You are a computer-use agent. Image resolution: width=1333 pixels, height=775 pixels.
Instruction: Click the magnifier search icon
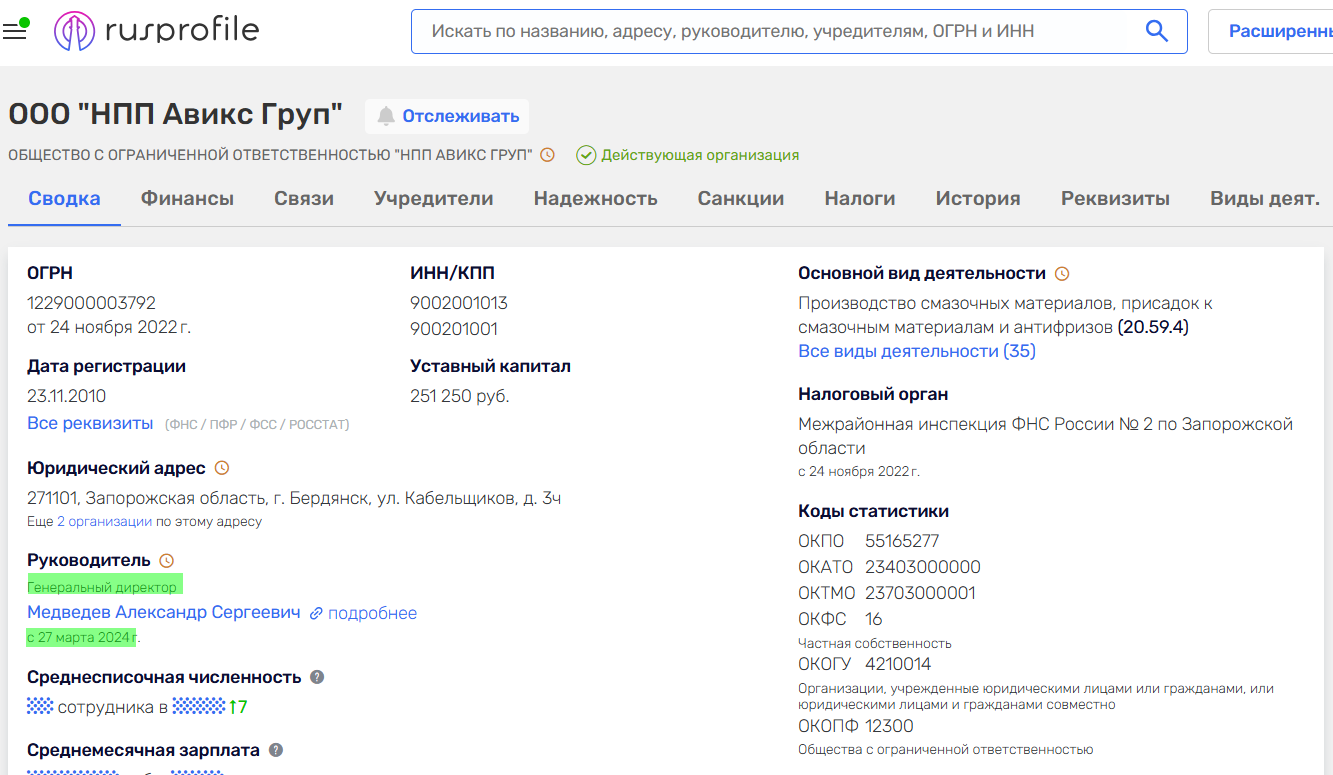tap(1156, 31)
